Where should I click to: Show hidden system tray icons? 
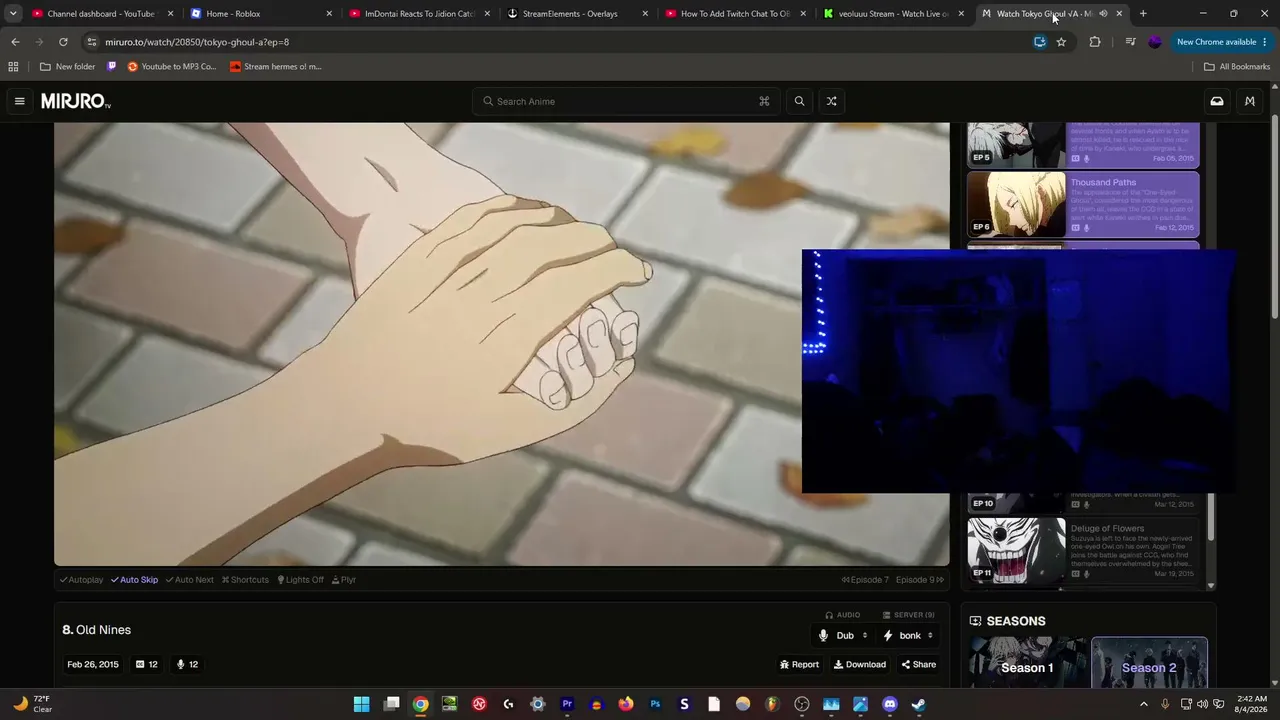click(1144, 704)
